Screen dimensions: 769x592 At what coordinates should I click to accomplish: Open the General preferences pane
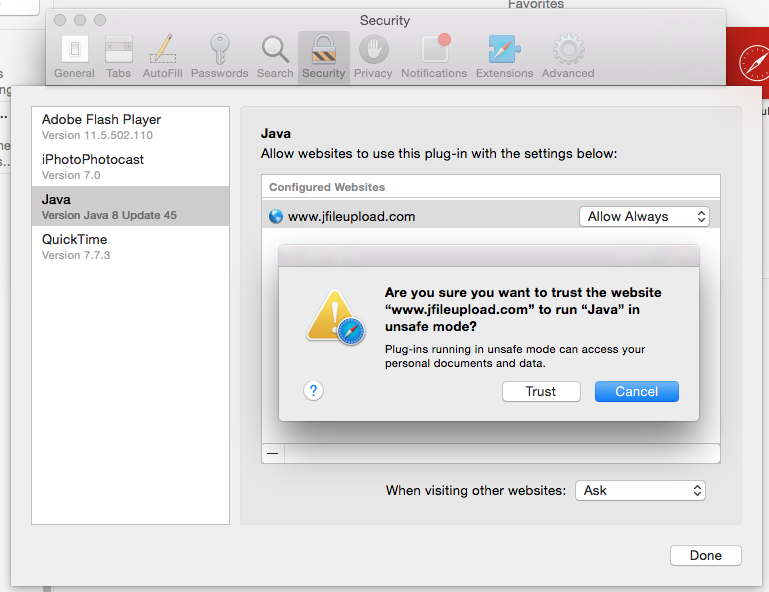75,56
